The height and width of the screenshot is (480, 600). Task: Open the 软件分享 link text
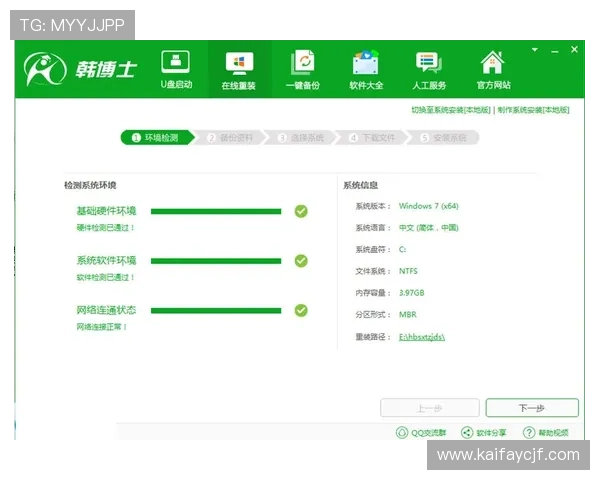point(491,433)
